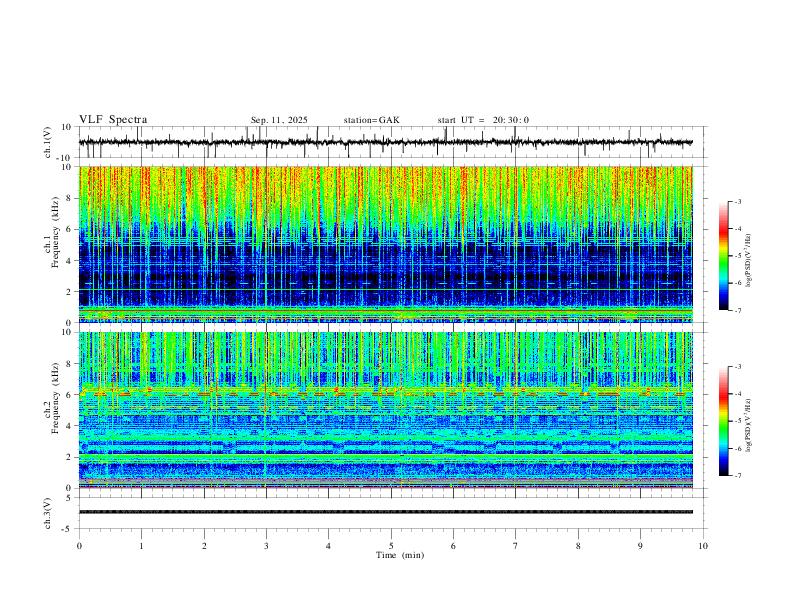Click the "Time (min)" axis title
Screen dimensions: 792x612
coord(400,555)
